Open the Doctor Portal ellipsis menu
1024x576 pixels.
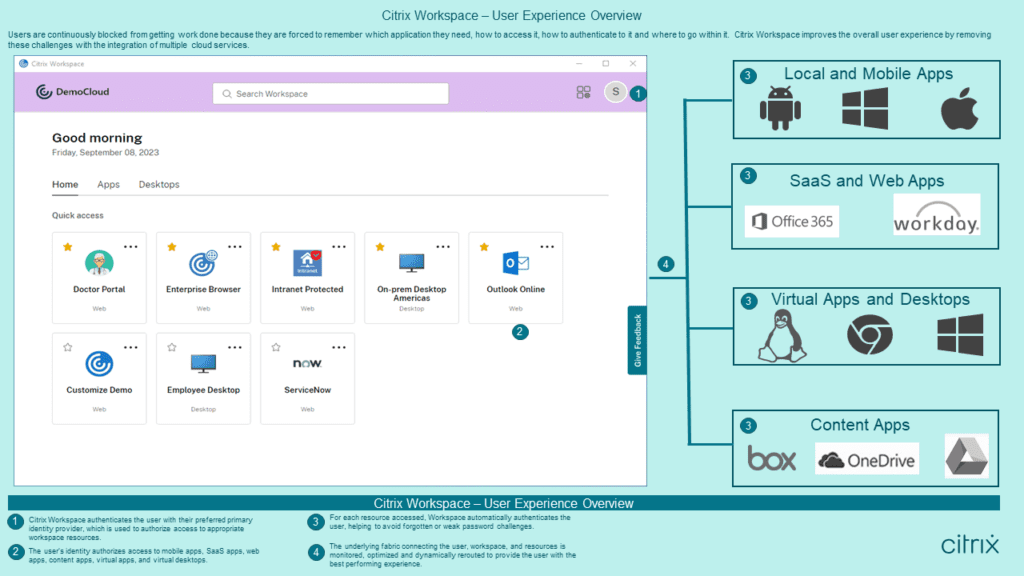(131, 244)
